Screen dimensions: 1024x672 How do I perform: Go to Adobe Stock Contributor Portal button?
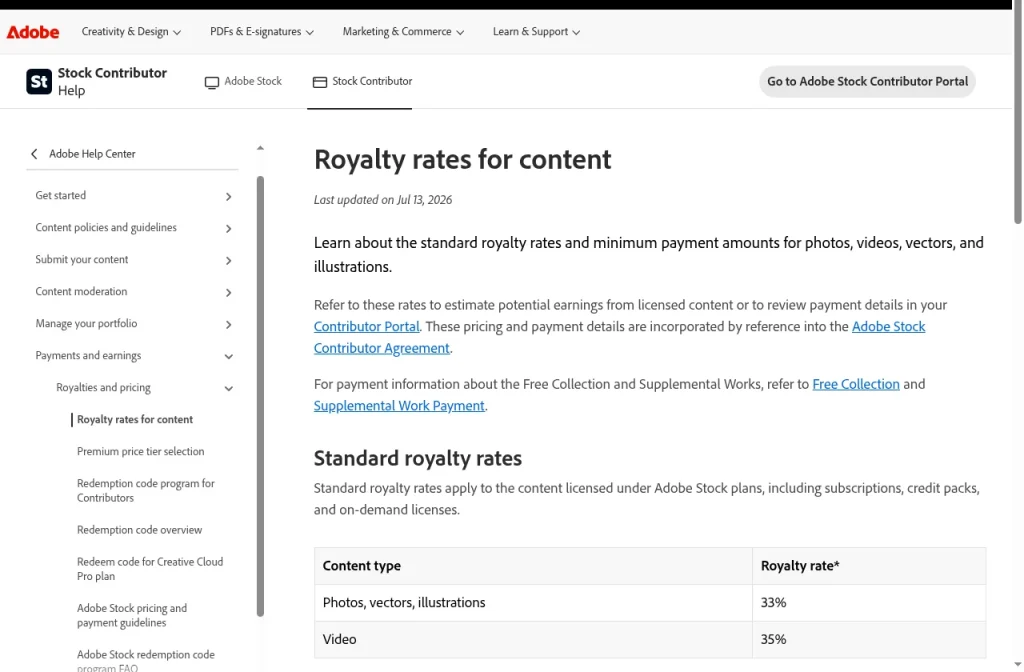click(x=867, y=82)
